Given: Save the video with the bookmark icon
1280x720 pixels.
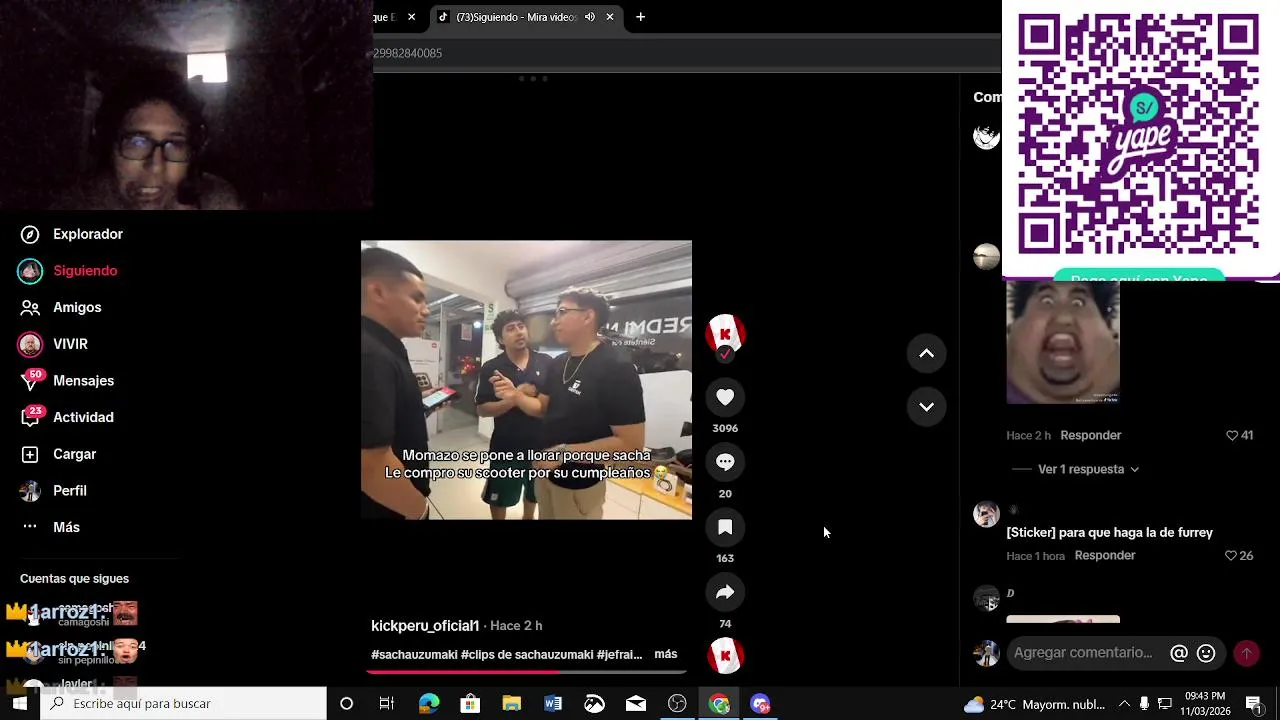Looking at the screenshot, I should [x=725, y=527].
